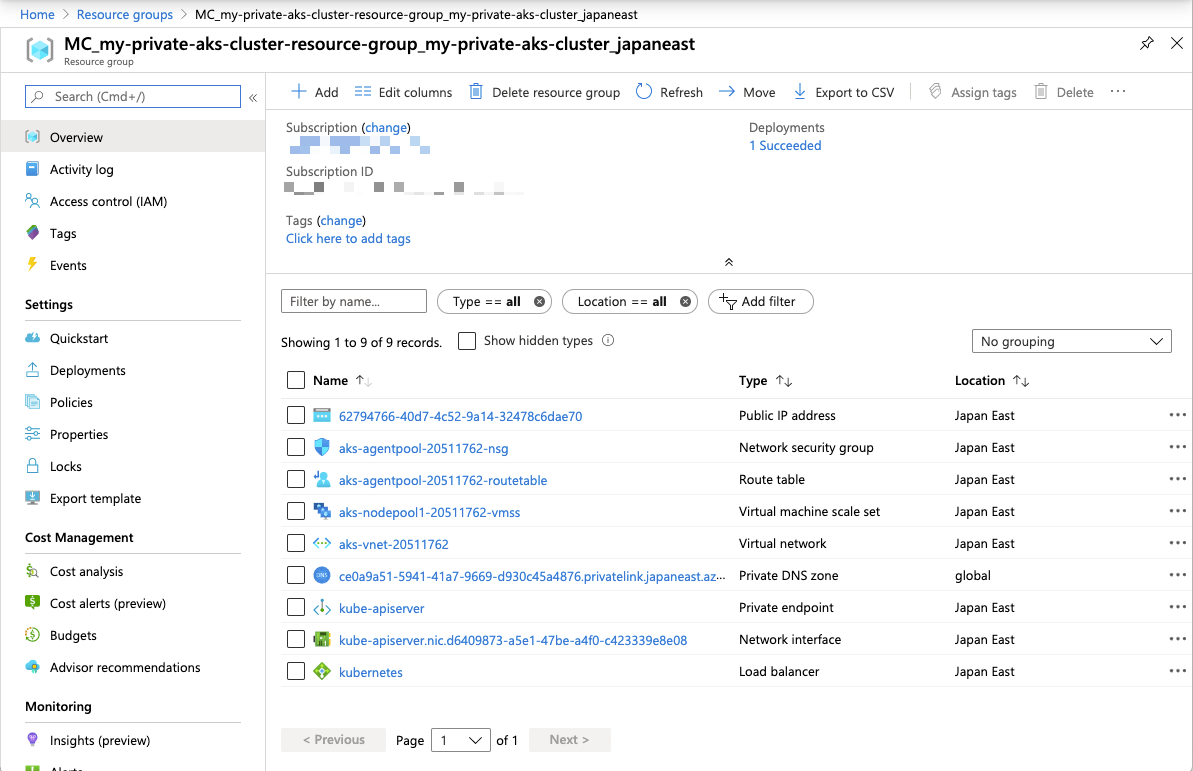Click the network interface resource icon

point(322,639)
